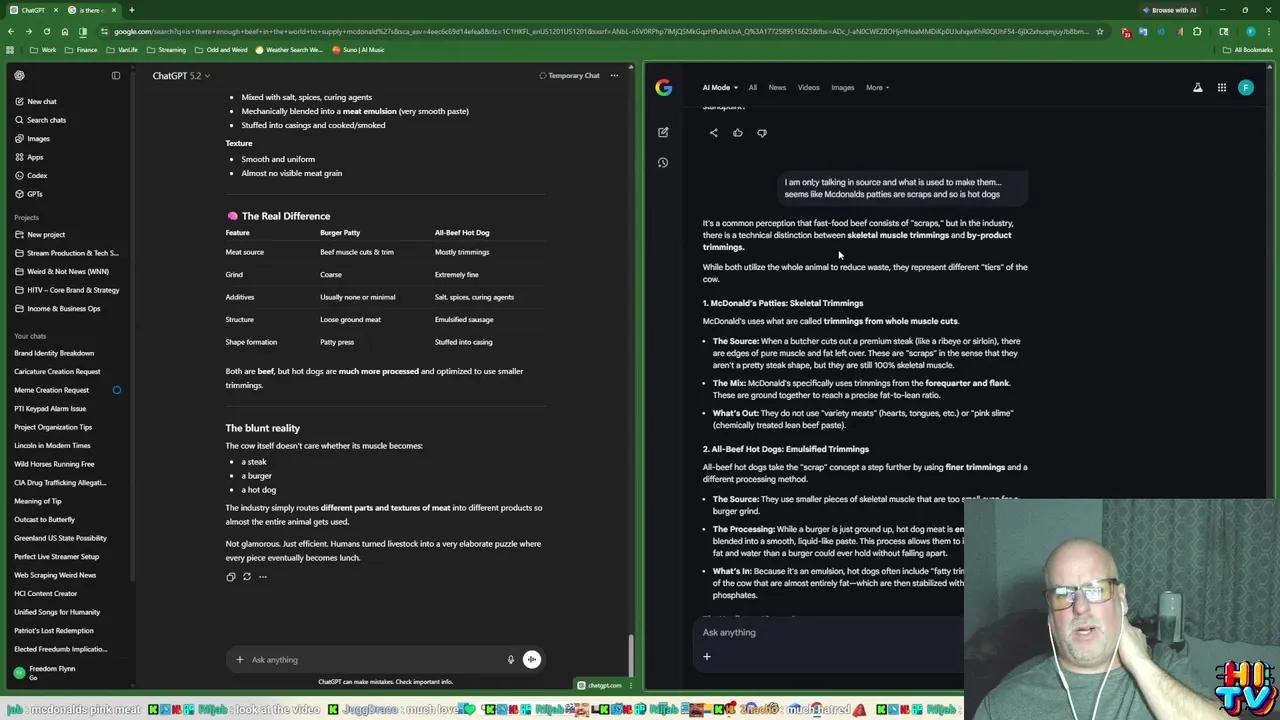Click the microphone dictation icon in ChatGPT
The width and height of the screenshot is (1280, 720).
coord(510,659)
